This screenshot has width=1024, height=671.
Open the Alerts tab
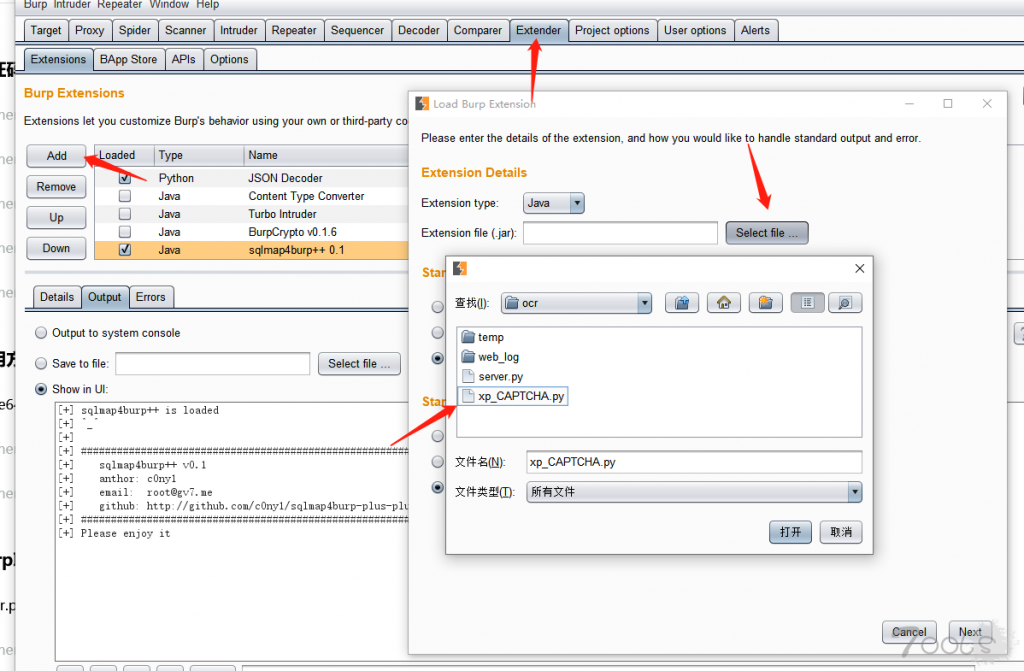click(756, 30)
